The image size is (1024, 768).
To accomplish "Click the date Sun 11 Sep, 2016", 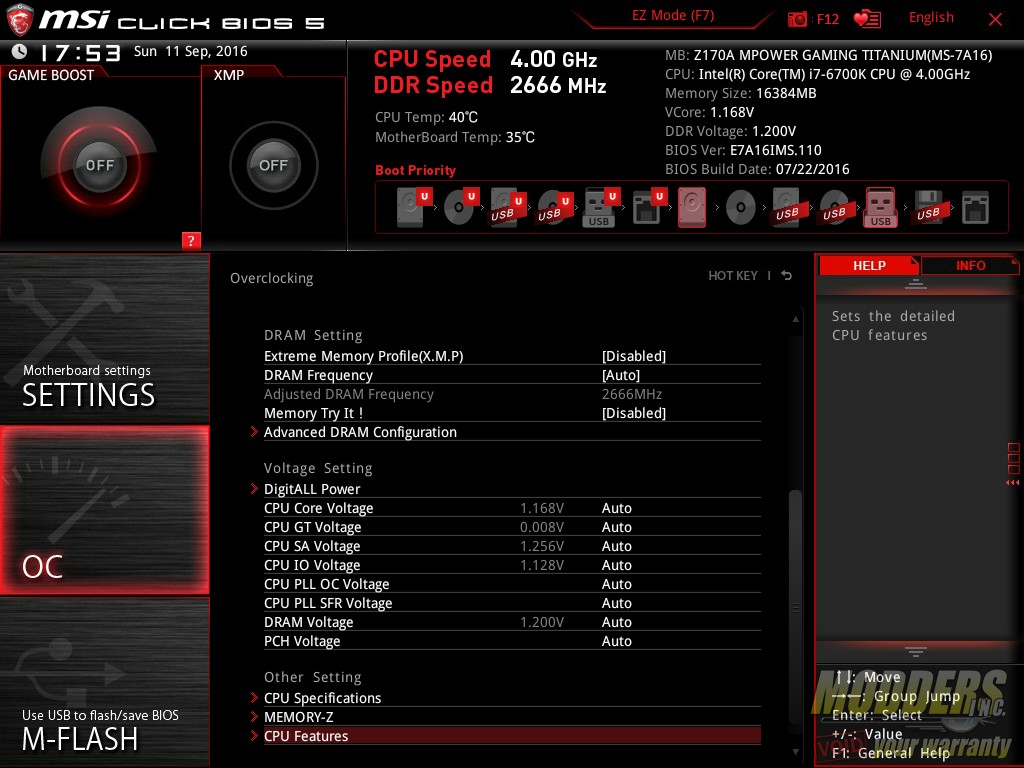I will 191,51.
